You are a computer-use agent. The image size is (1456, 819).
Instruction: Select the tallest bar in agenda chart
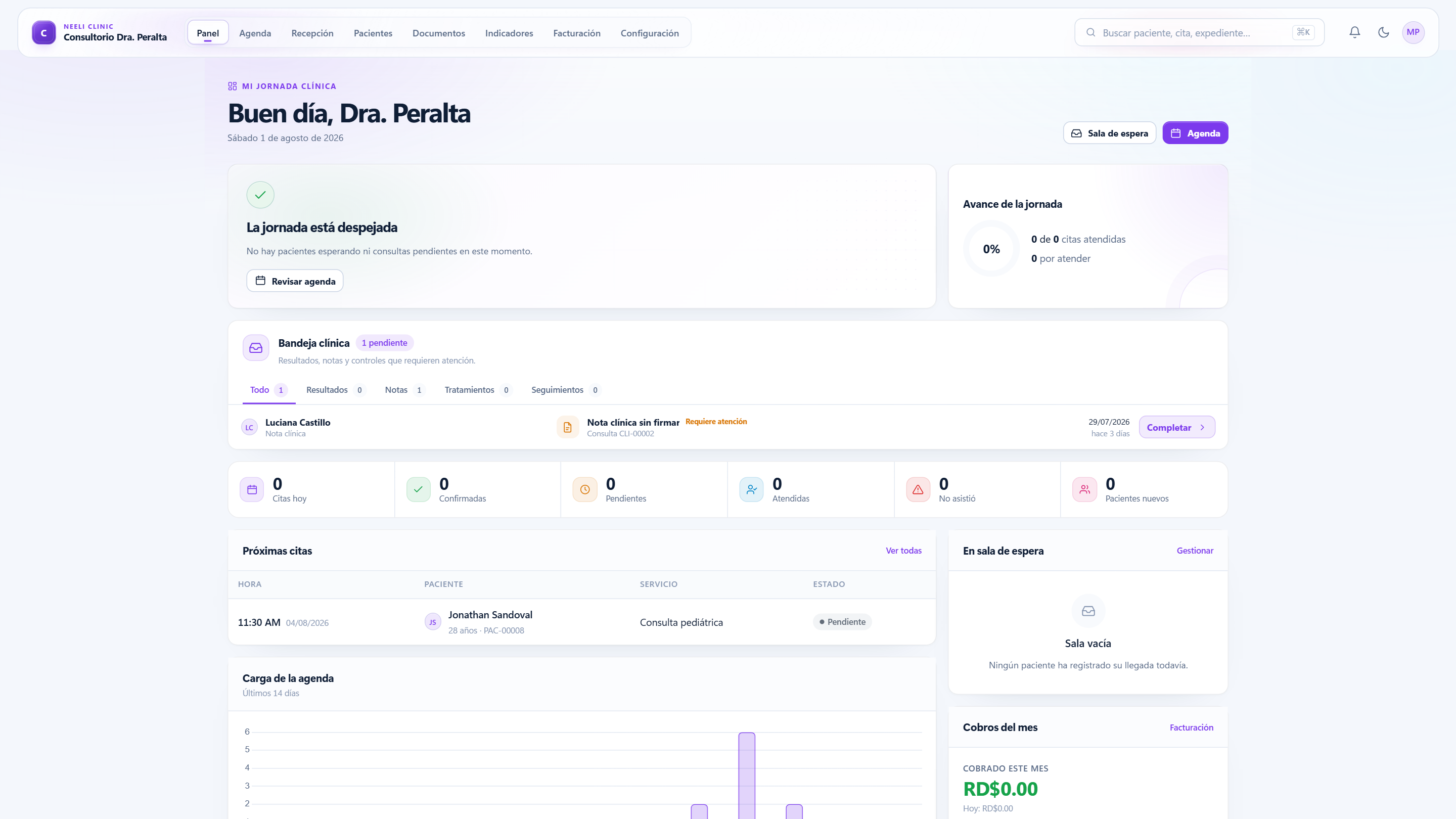point(747,776)
